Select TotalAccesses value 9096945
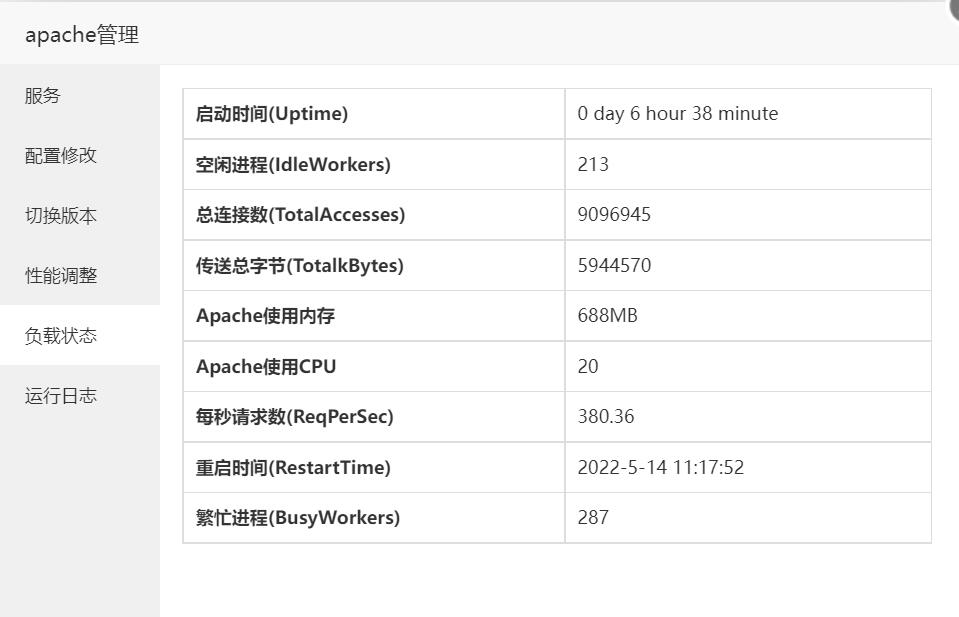The image size is (959, 617). [x=614, y=215]
